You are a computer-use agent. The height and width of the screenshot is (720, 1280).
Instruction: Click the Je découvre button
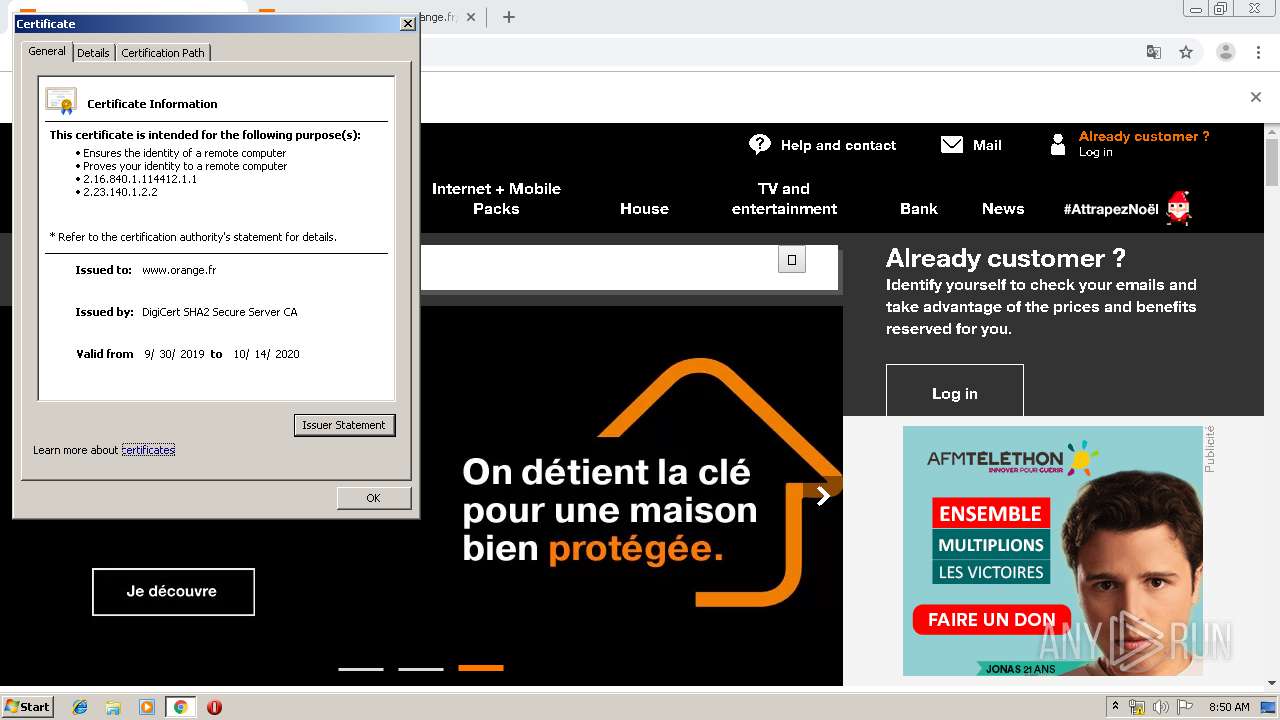point(173,591)
